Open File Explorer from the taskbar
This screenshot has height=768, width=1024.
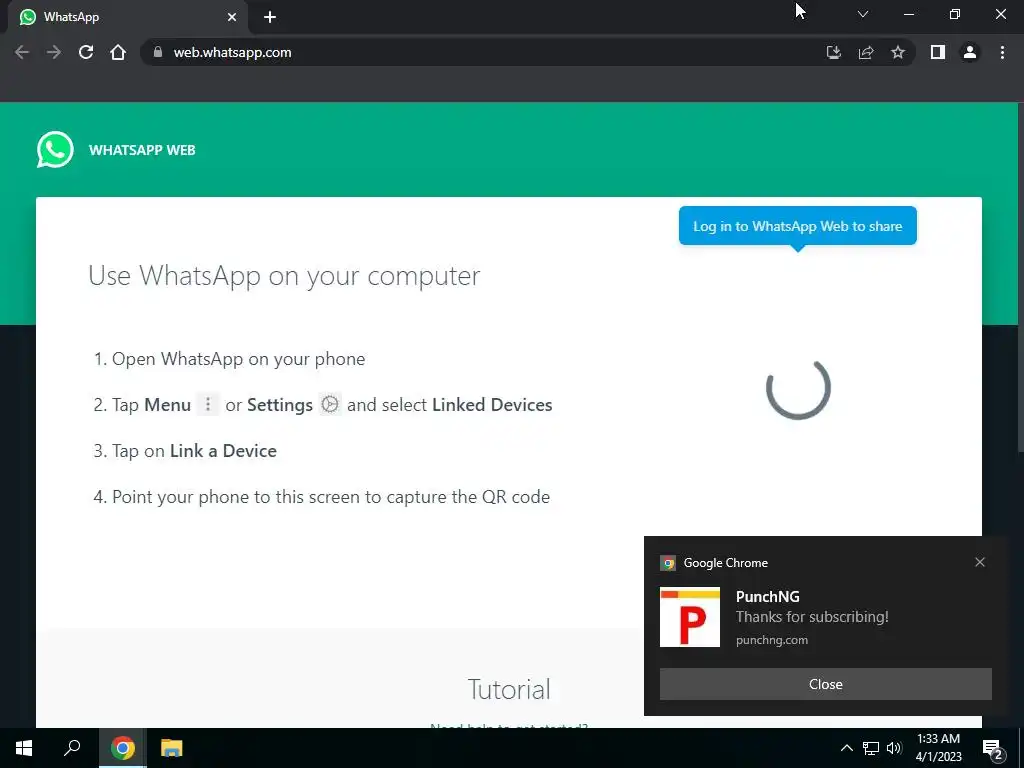171,748
